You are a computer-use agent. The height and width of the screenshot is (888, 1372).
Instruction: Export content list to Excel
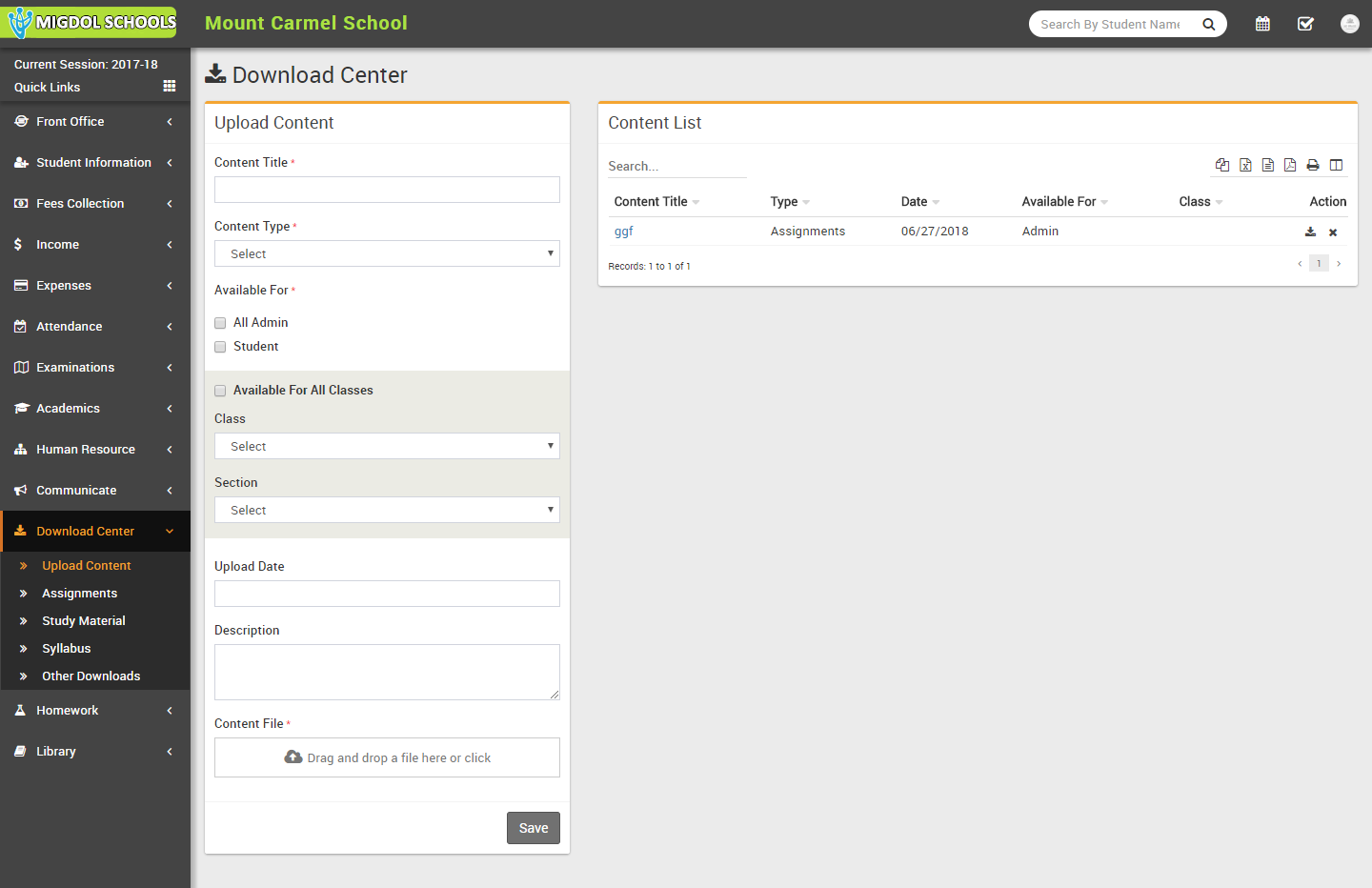[1245, 165]
